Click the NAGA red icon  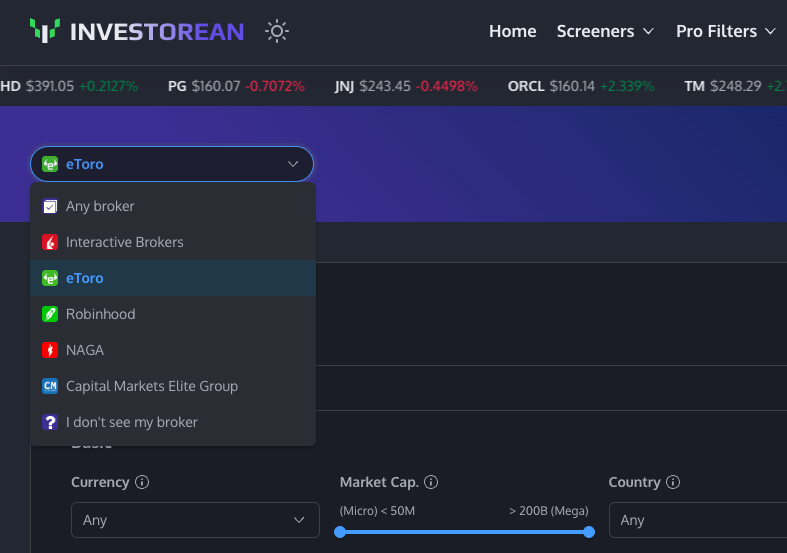[50, 350]
